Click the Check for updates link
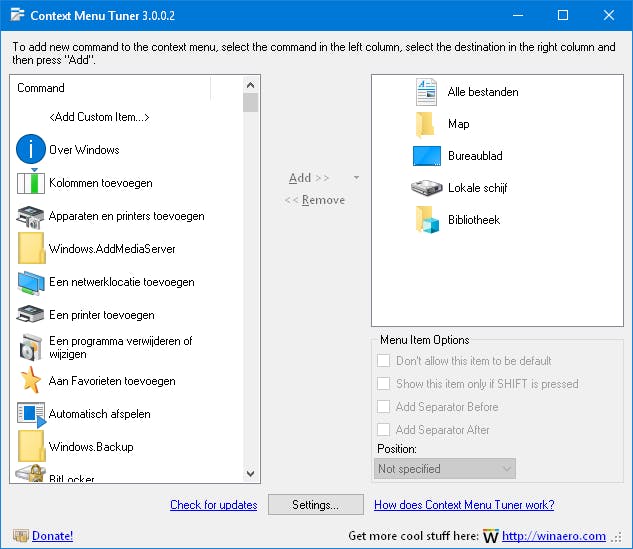Image resolution: width=633 pixels, height=549 pixels. [x=213, y=505]
